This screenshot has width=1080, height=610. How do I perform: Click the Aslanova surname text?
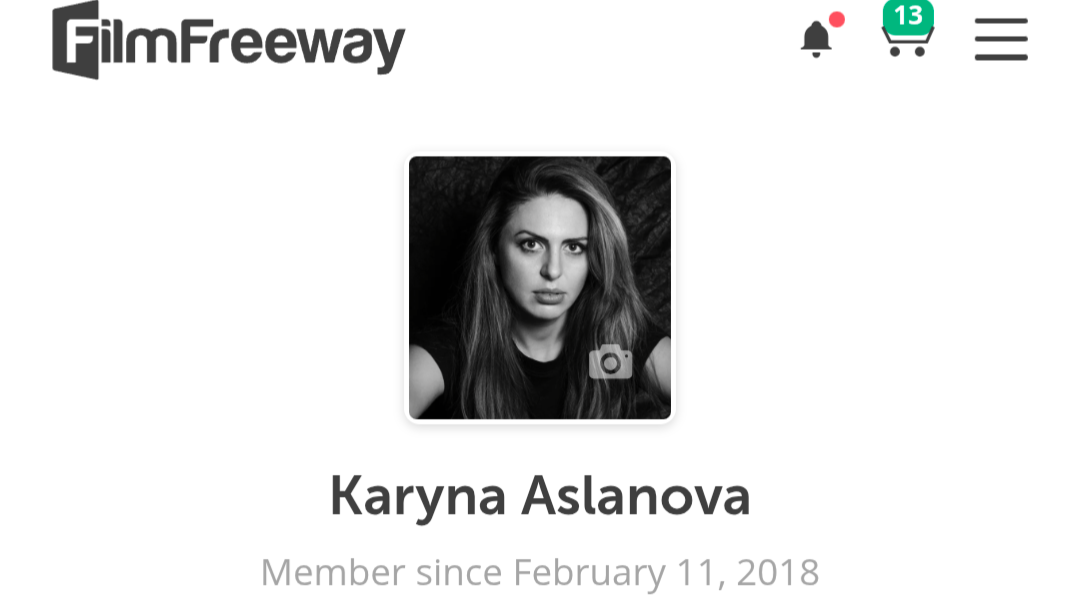click(636, 496)
